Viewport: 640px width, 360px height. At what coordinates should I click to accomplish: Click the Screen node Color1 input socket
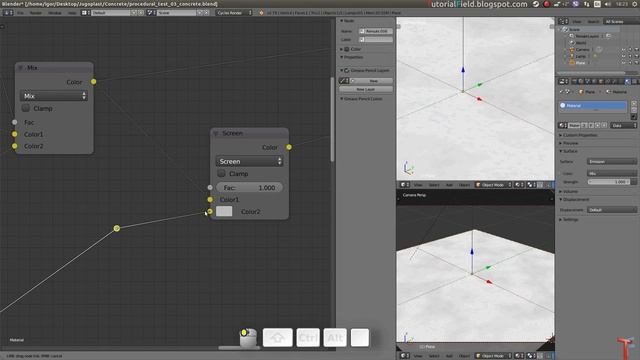click(210, 199)
